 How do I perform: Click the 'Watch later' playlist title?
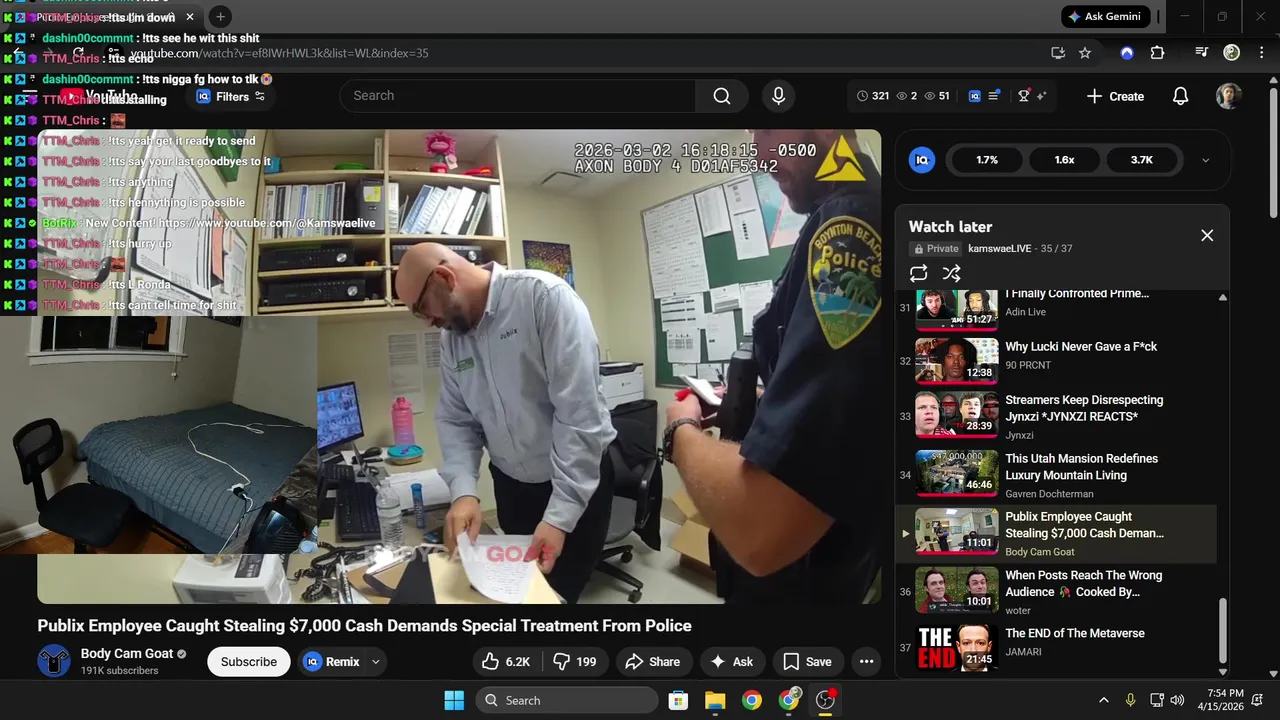click(950, 227)
